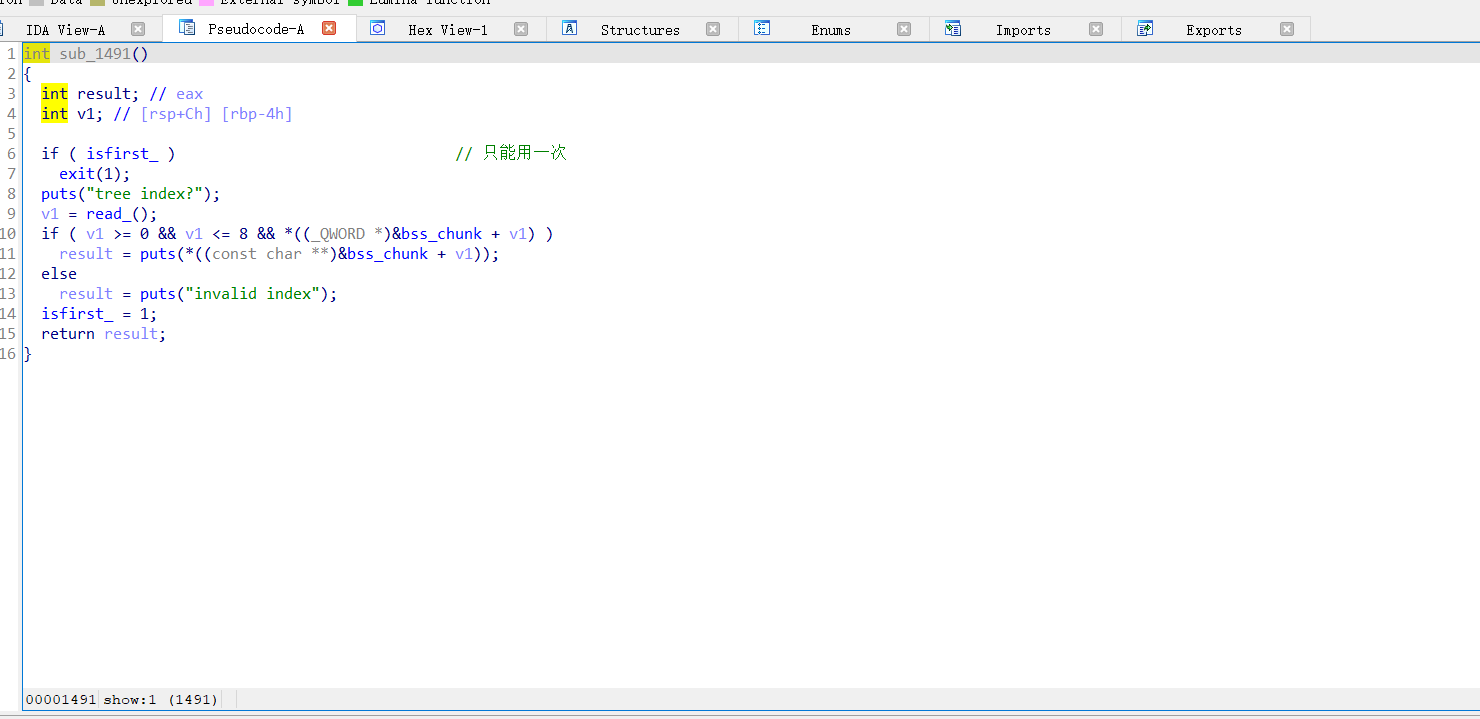Close the Imports tab

(1096, 29)
